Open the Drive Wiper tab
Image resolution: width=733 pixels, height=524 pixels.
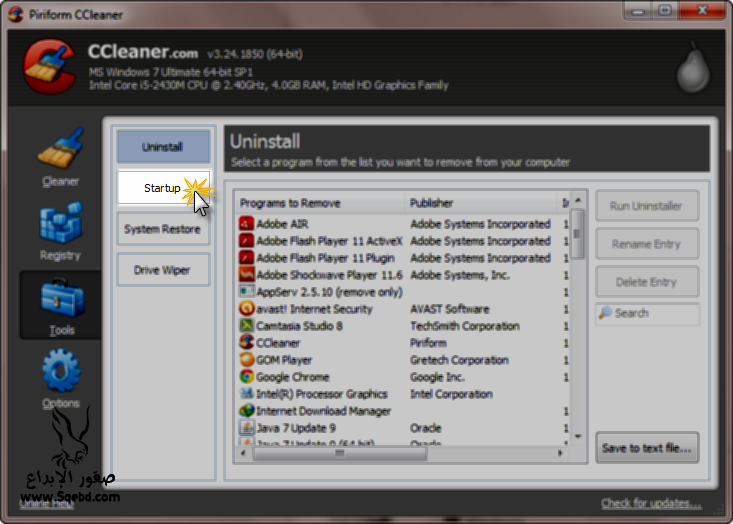(x=163, y=270)
